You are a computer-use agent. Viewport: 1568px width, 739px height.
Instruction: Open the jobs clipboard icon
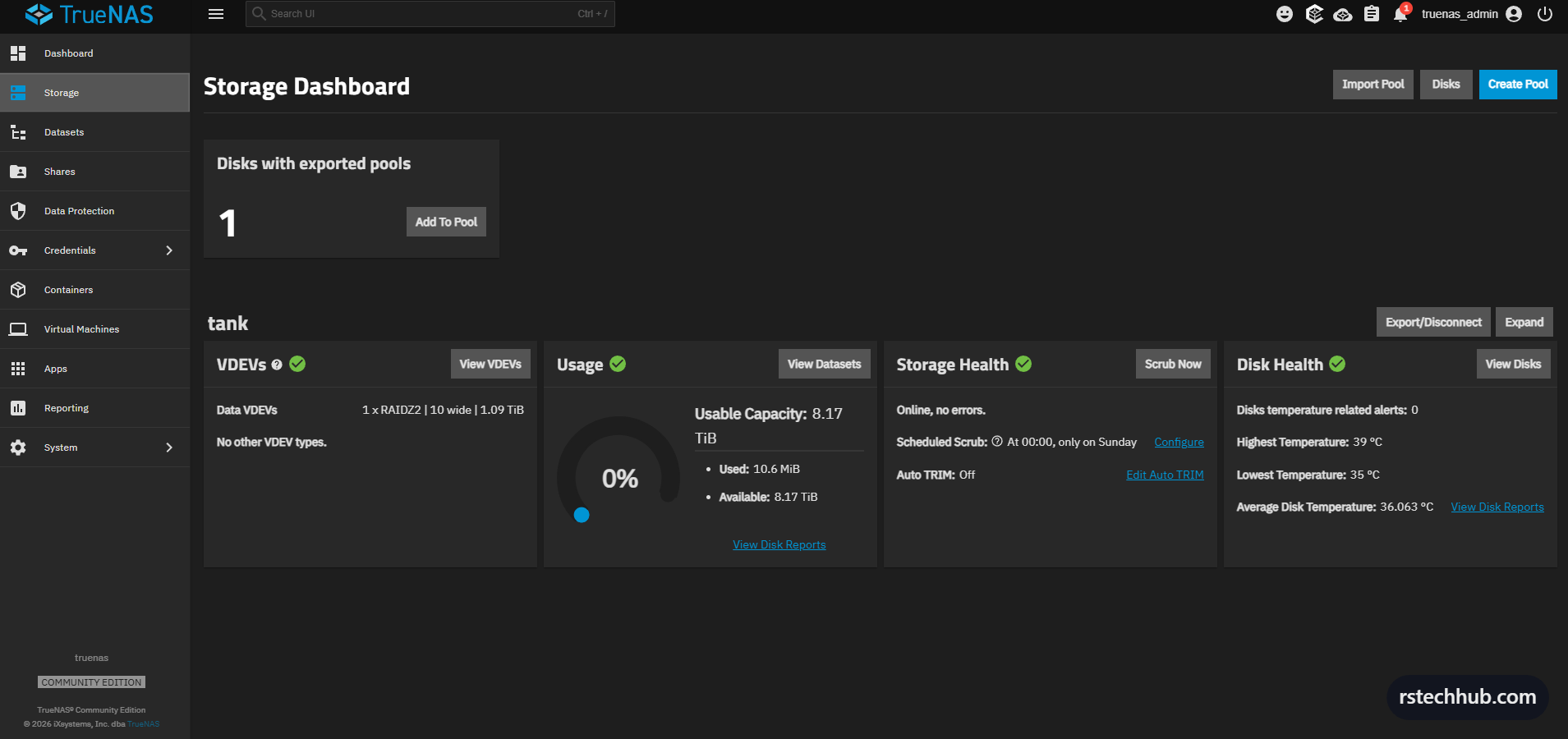(1372, 14)
